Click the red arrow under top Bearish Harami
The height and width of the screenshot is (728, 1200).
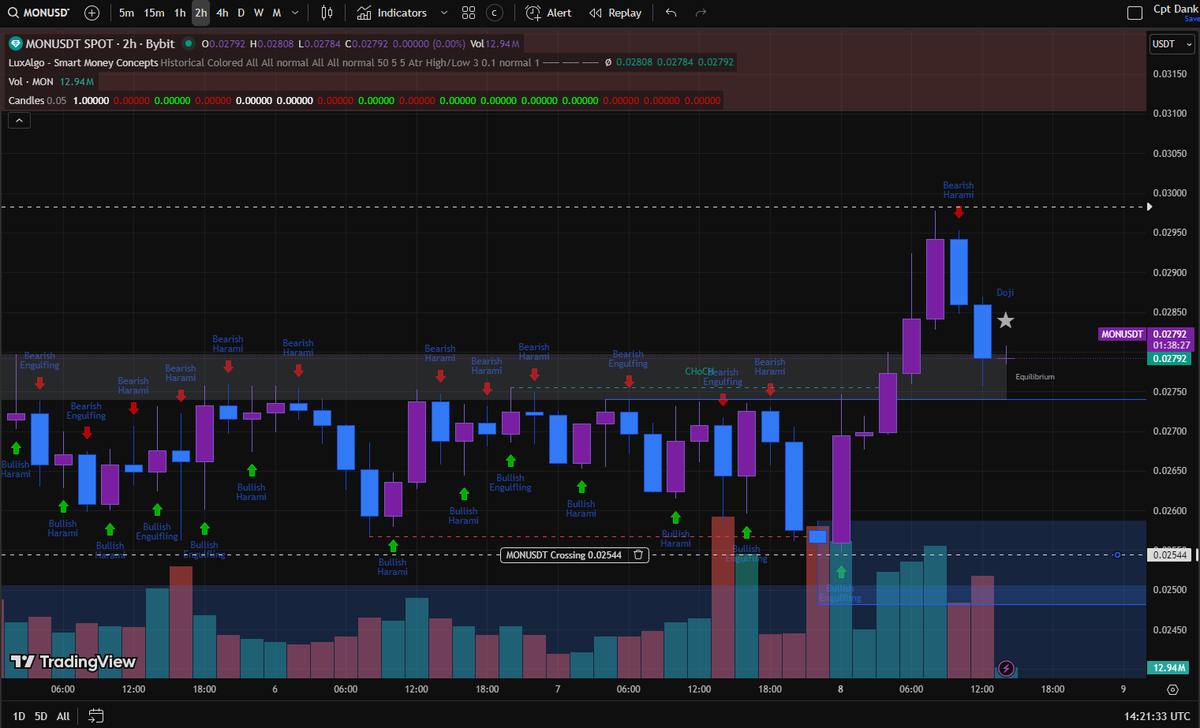(x=958, y=212)
